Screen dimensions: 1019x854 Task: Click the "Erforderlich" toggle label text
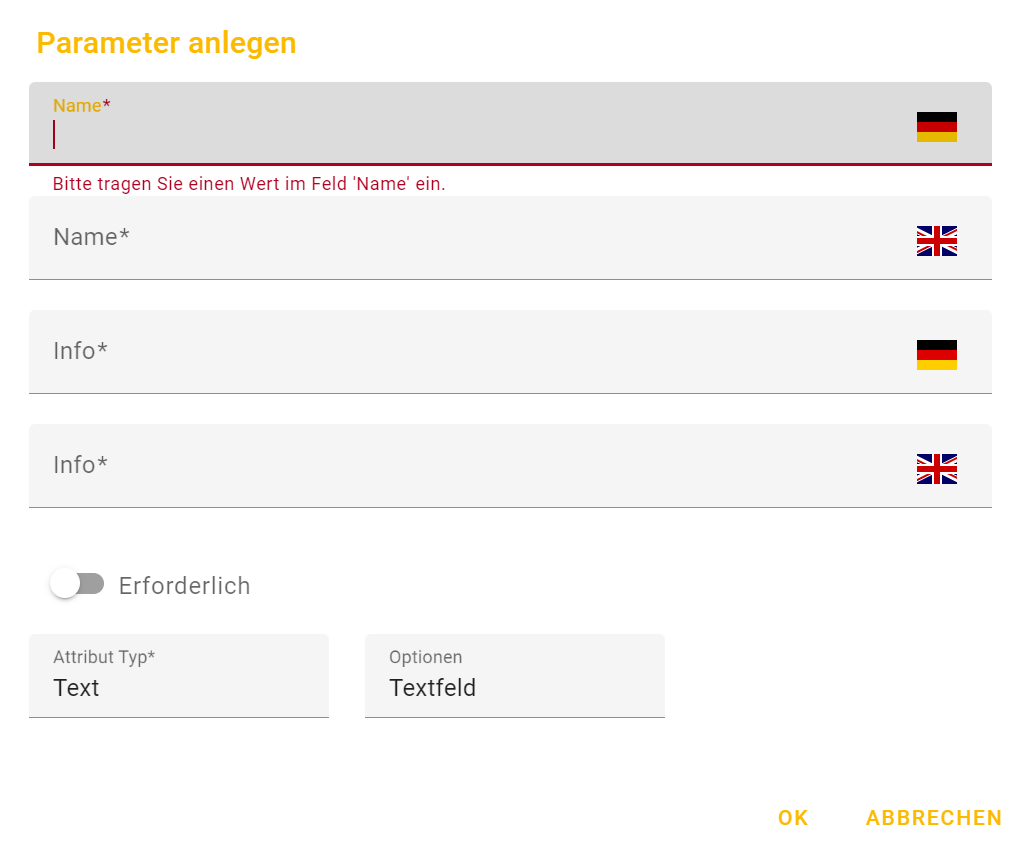[184, 586]
